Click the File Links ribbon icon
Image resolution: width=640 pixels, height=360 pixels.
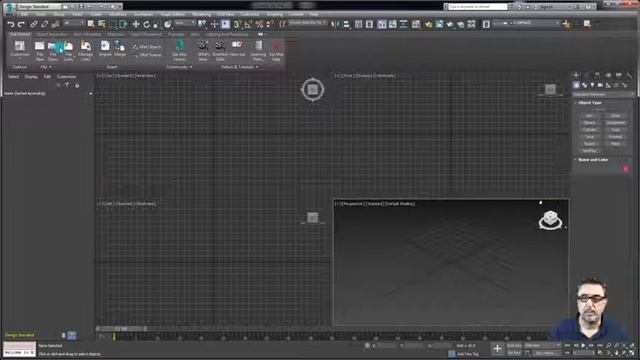pos(69,51)
